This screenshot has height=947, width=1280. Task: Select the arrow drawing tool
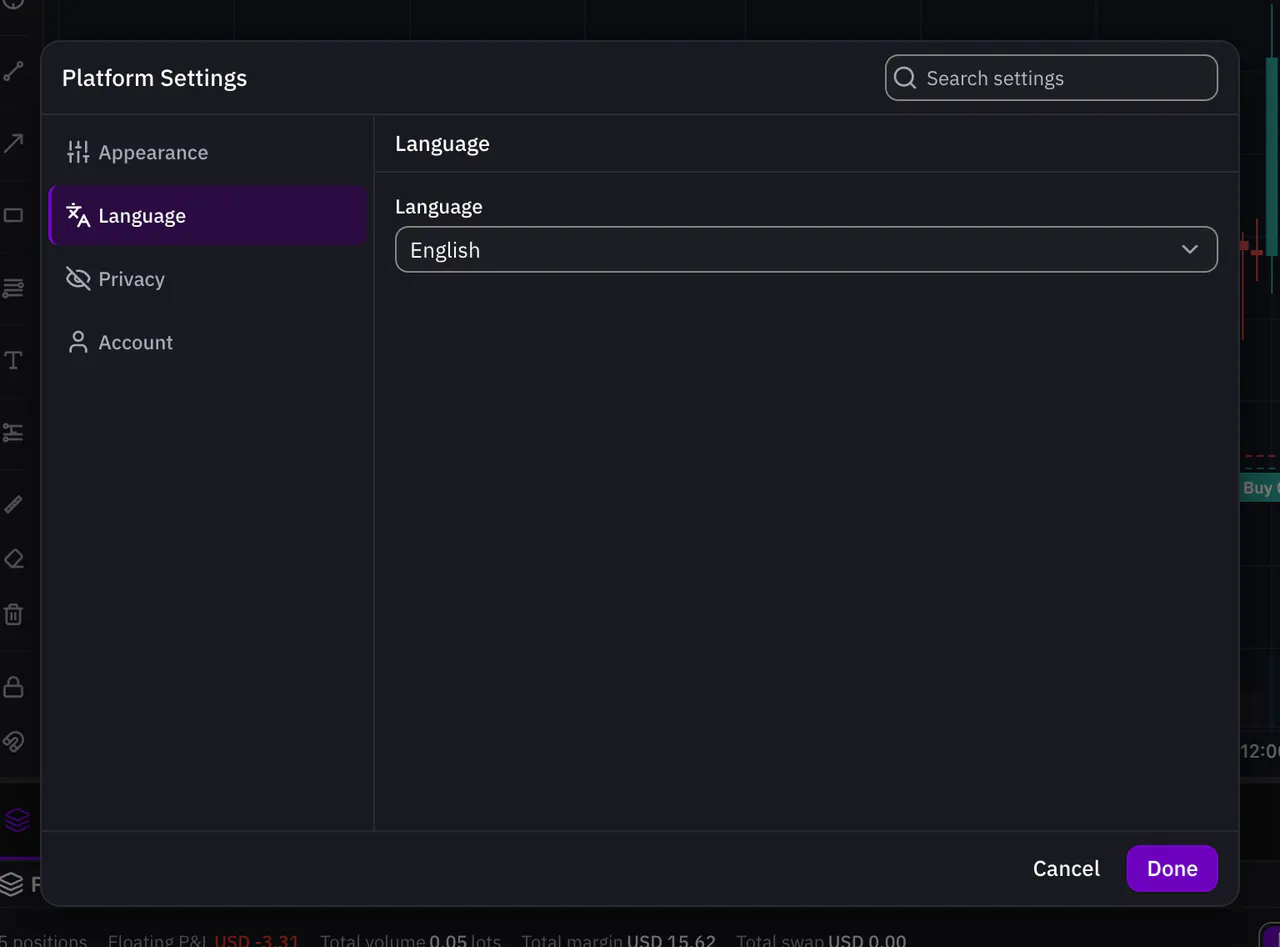[x=13, y=143]
